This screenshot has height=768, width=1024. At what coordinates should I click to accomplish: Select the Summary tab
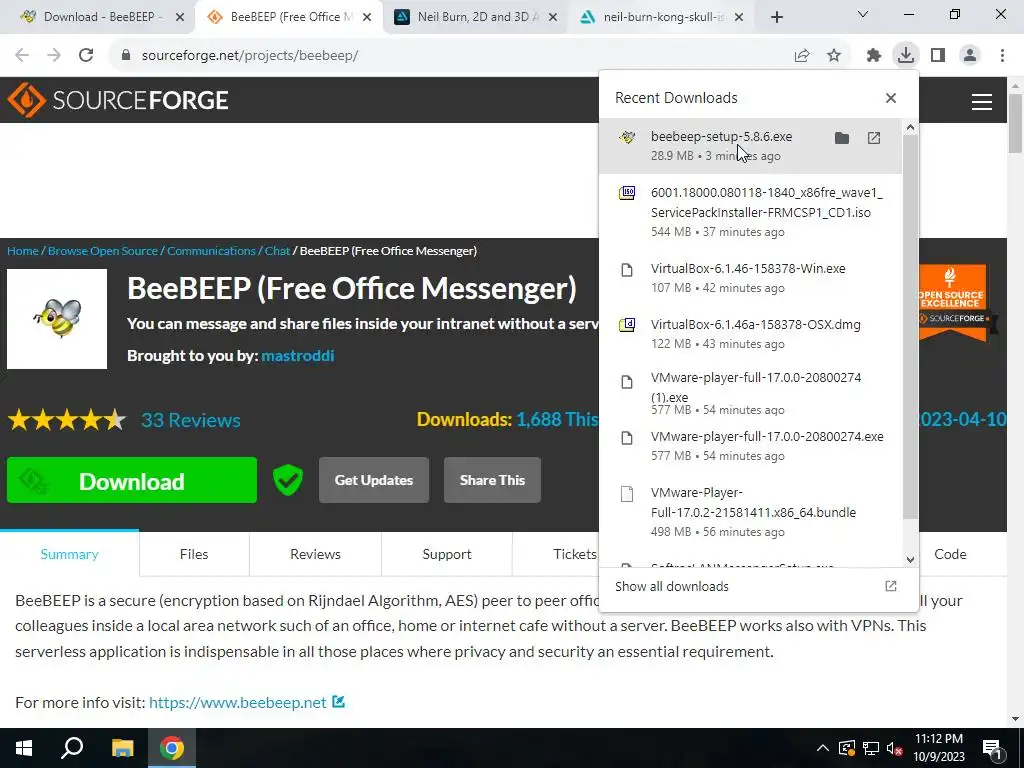(x=69, y=554)
